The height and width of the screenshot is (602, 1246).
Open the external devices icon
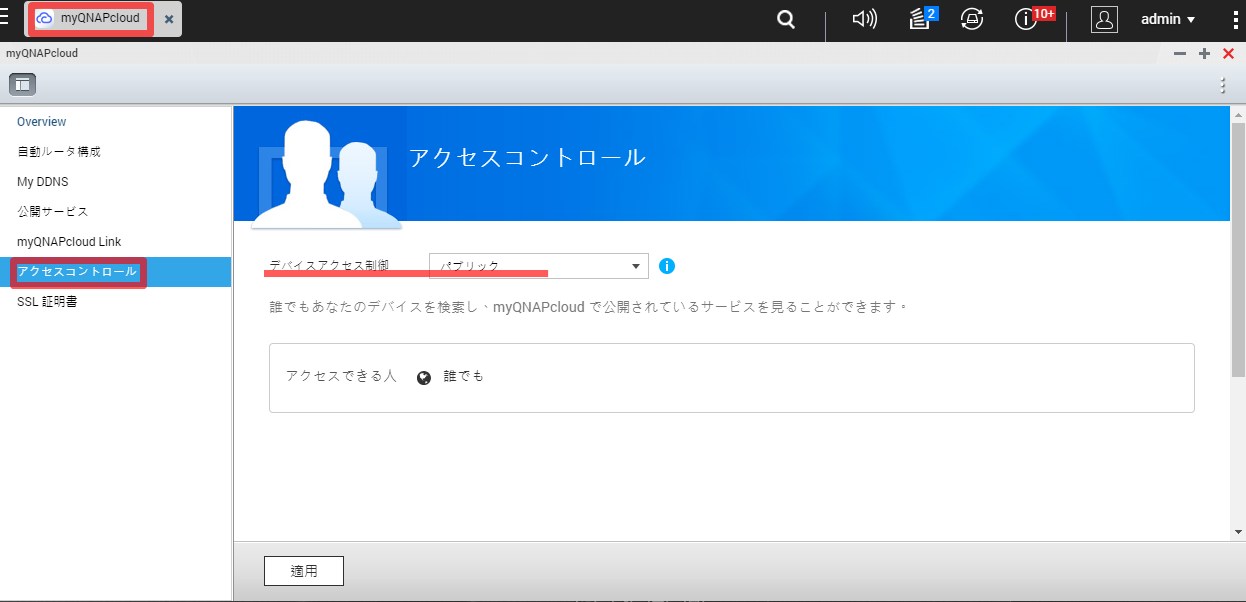click(x=971, y=19)
